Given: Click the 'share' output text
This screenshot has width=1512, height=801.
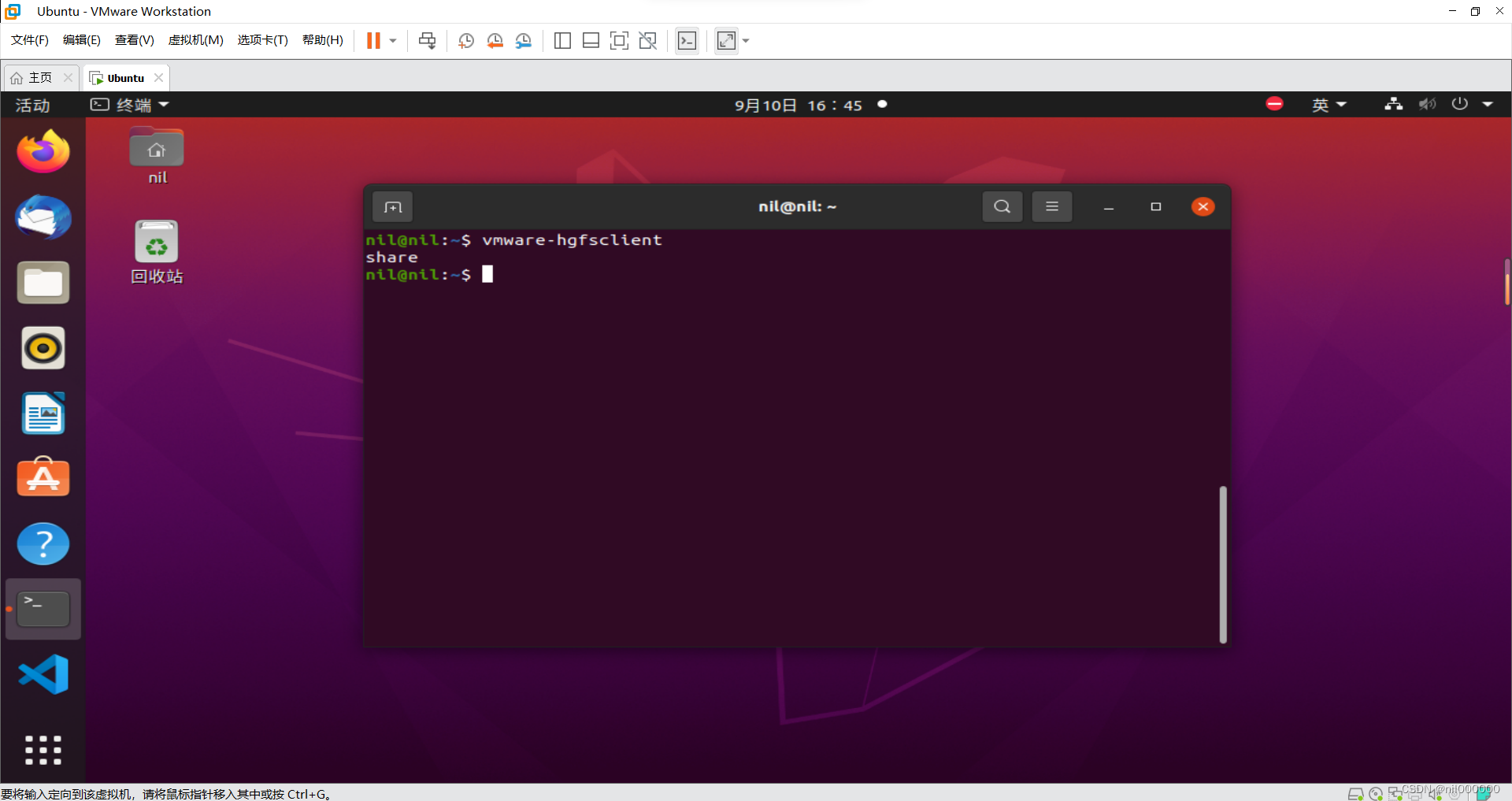Looking at the screenshot, I should [x=391, y=258].
